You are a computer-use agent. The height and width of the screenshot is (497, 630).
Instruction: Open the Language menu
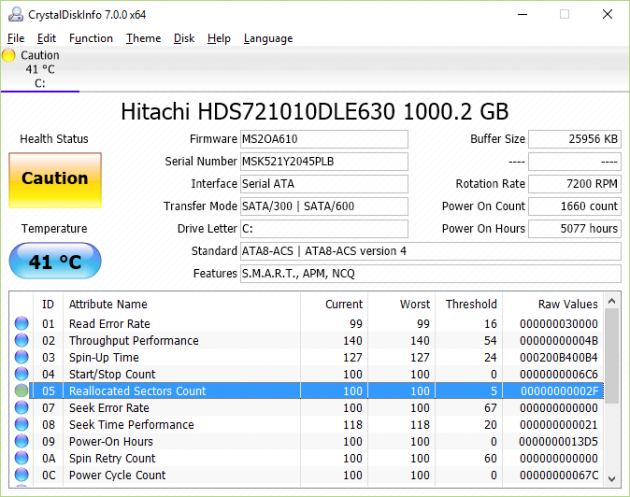[x=268, y=38]
